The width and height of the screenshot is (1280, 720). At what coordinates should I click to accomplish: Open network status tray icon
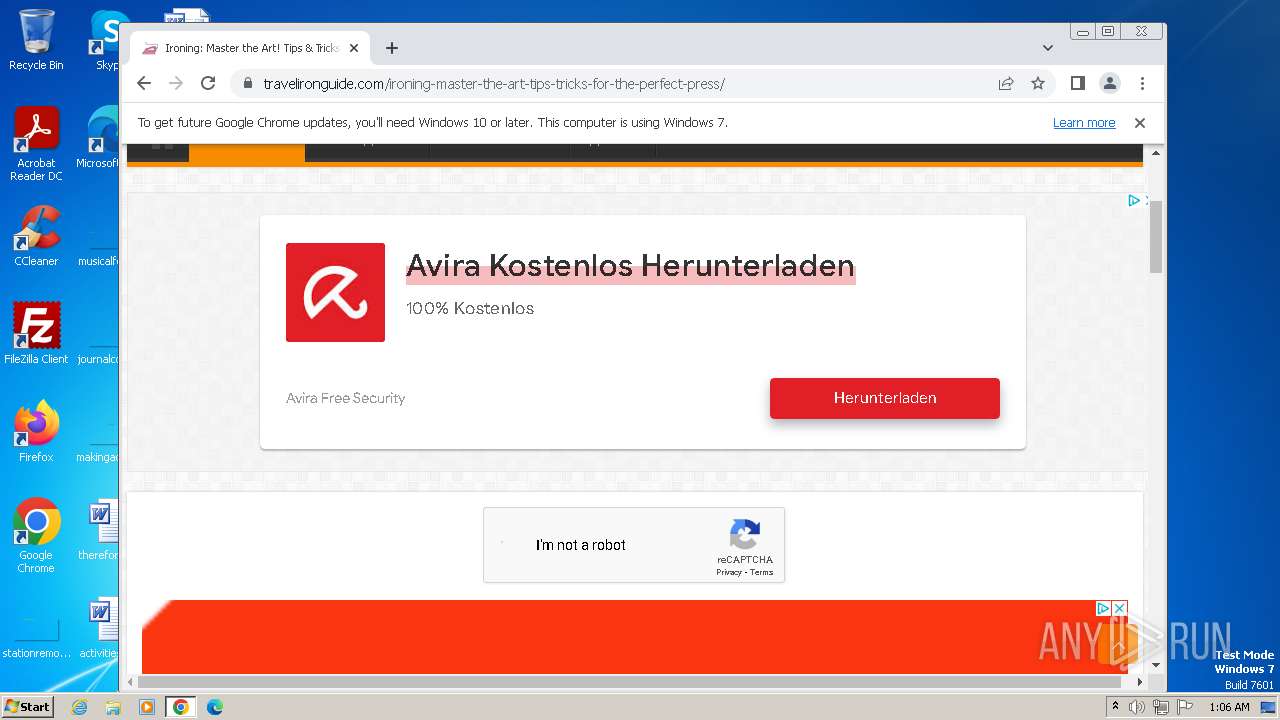click(x=1161, y=707)
